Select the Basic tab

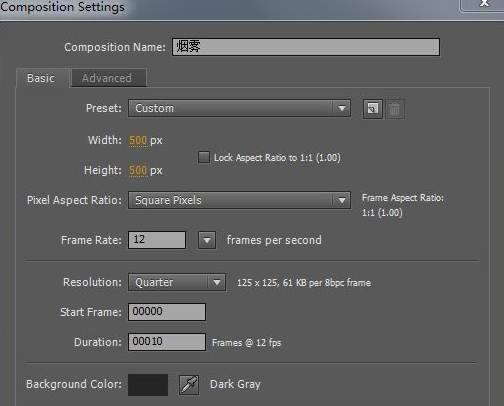pyautogui.click(x=42, y=78)
